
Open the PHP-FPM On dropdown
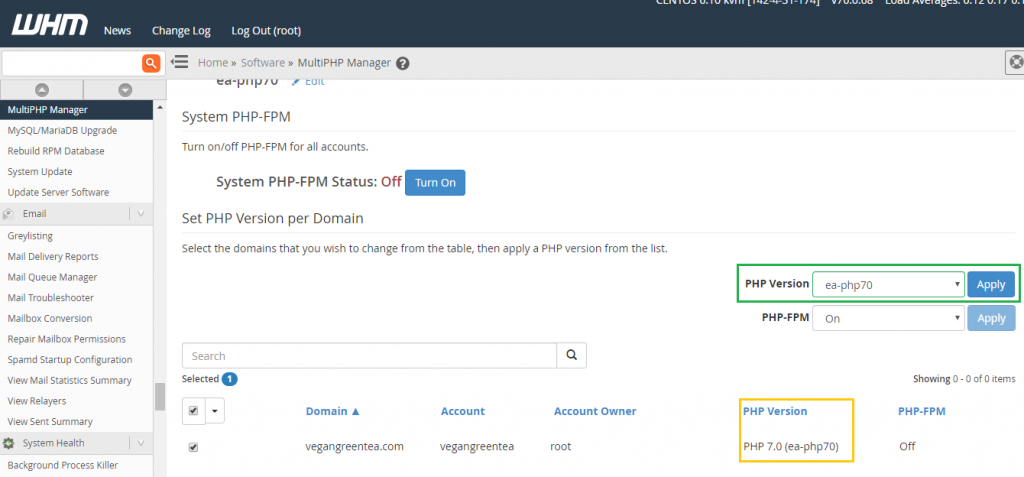pyautogui.click(x=888, y=318)
